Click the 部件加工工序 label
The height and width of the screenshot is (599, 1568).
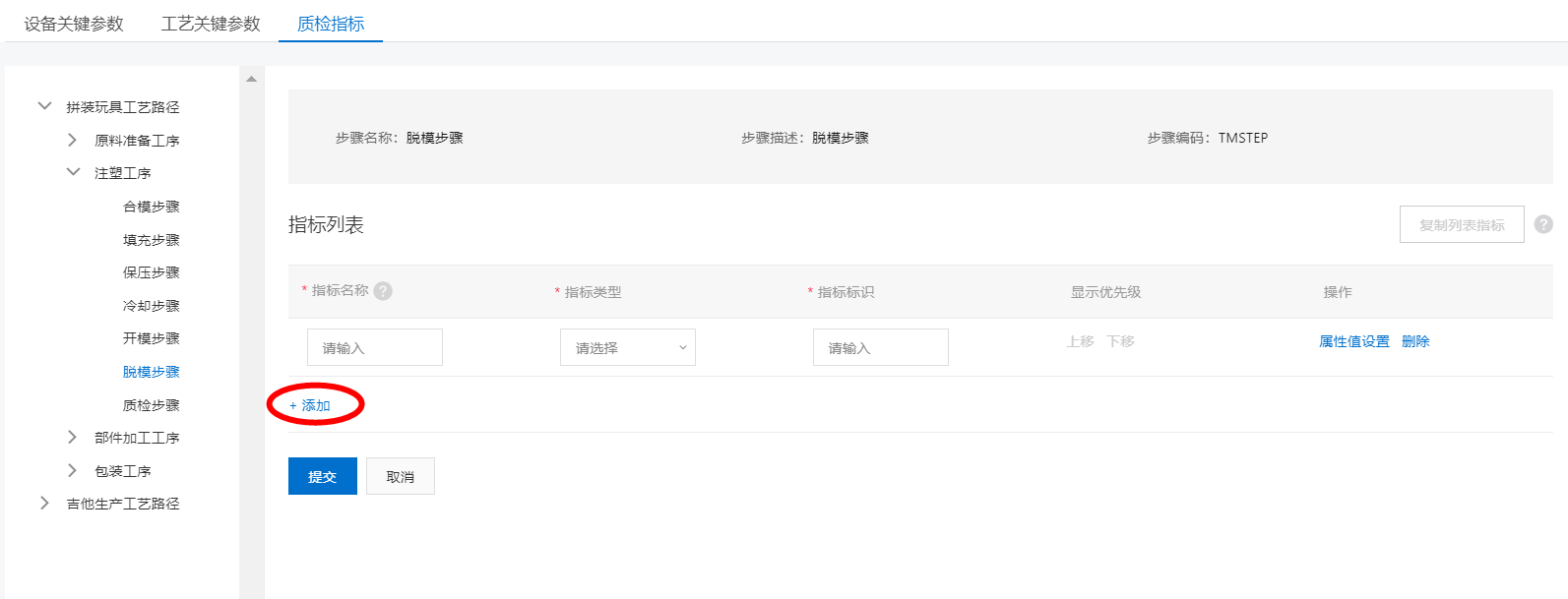[137, 438]
